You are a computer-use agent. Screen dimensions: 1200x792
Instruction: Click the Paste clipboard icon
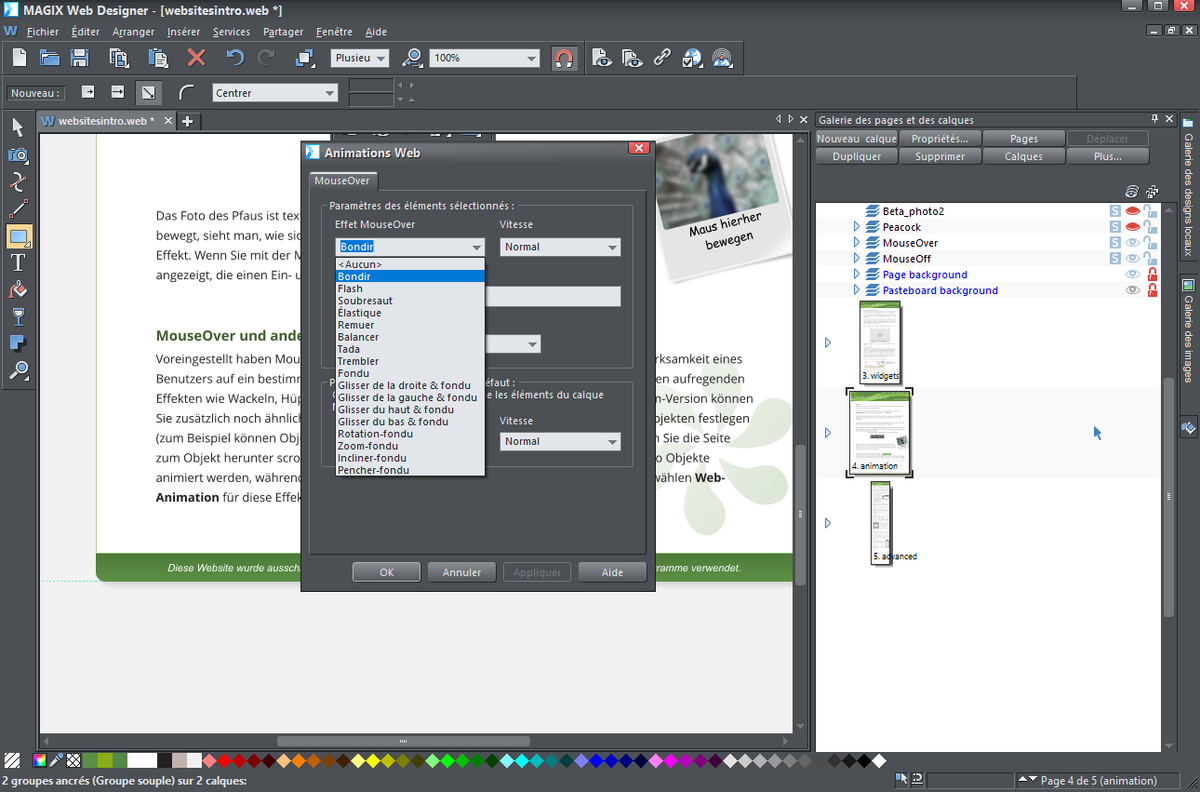158,58
